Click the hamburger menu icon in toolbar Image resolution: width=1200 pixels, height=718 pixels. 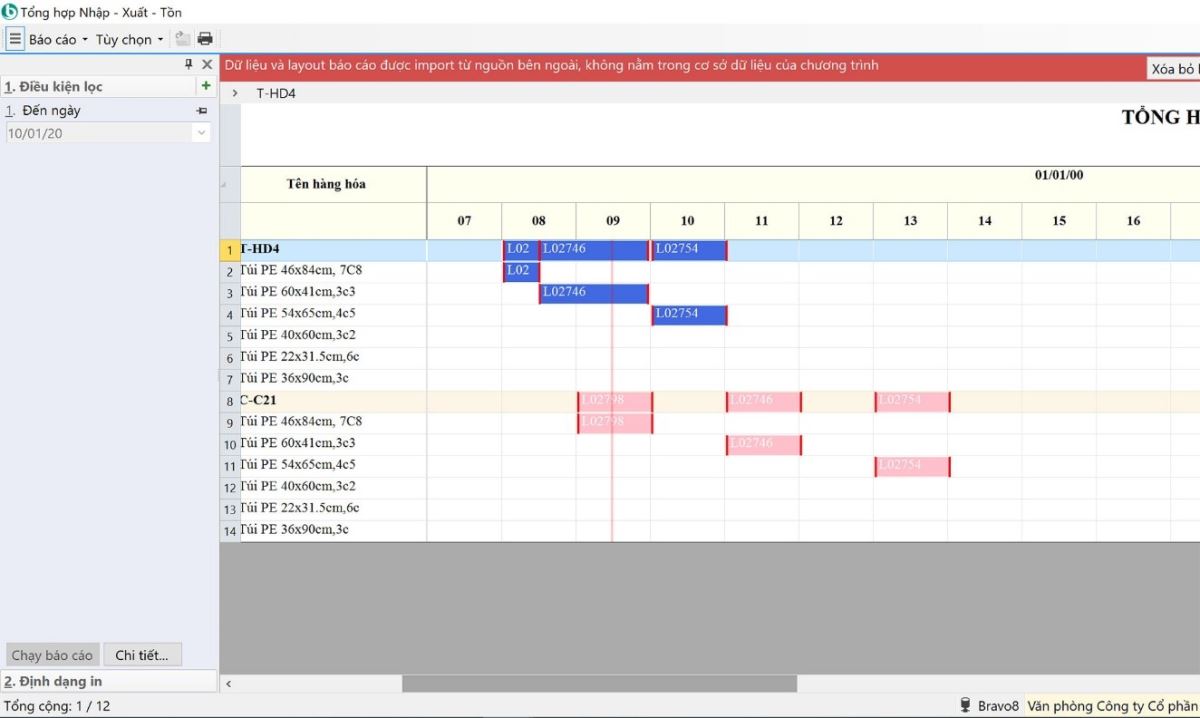[15, 39]
